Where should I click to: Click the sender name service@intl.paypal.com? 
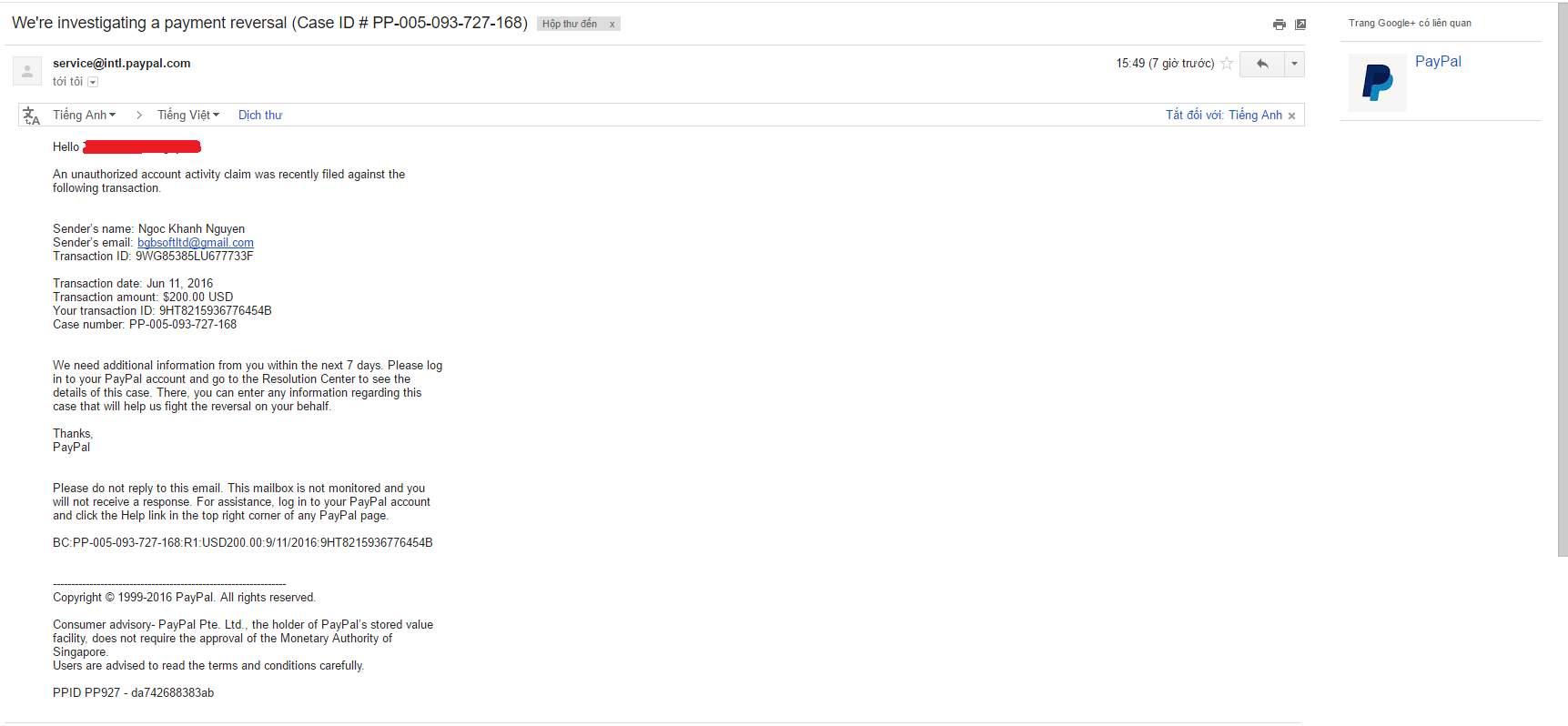pos(122,63)
